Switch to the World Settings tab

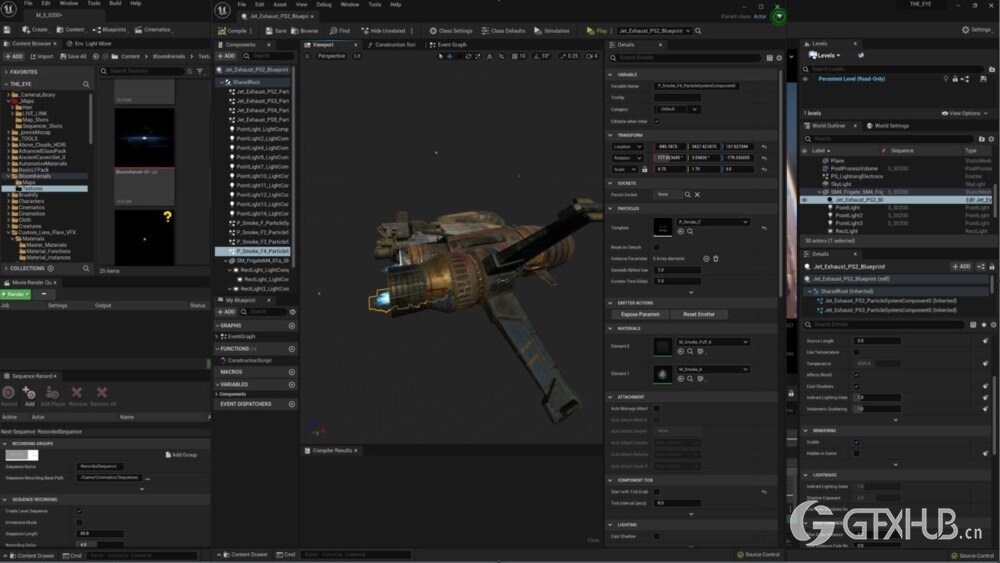pos(888,126)
